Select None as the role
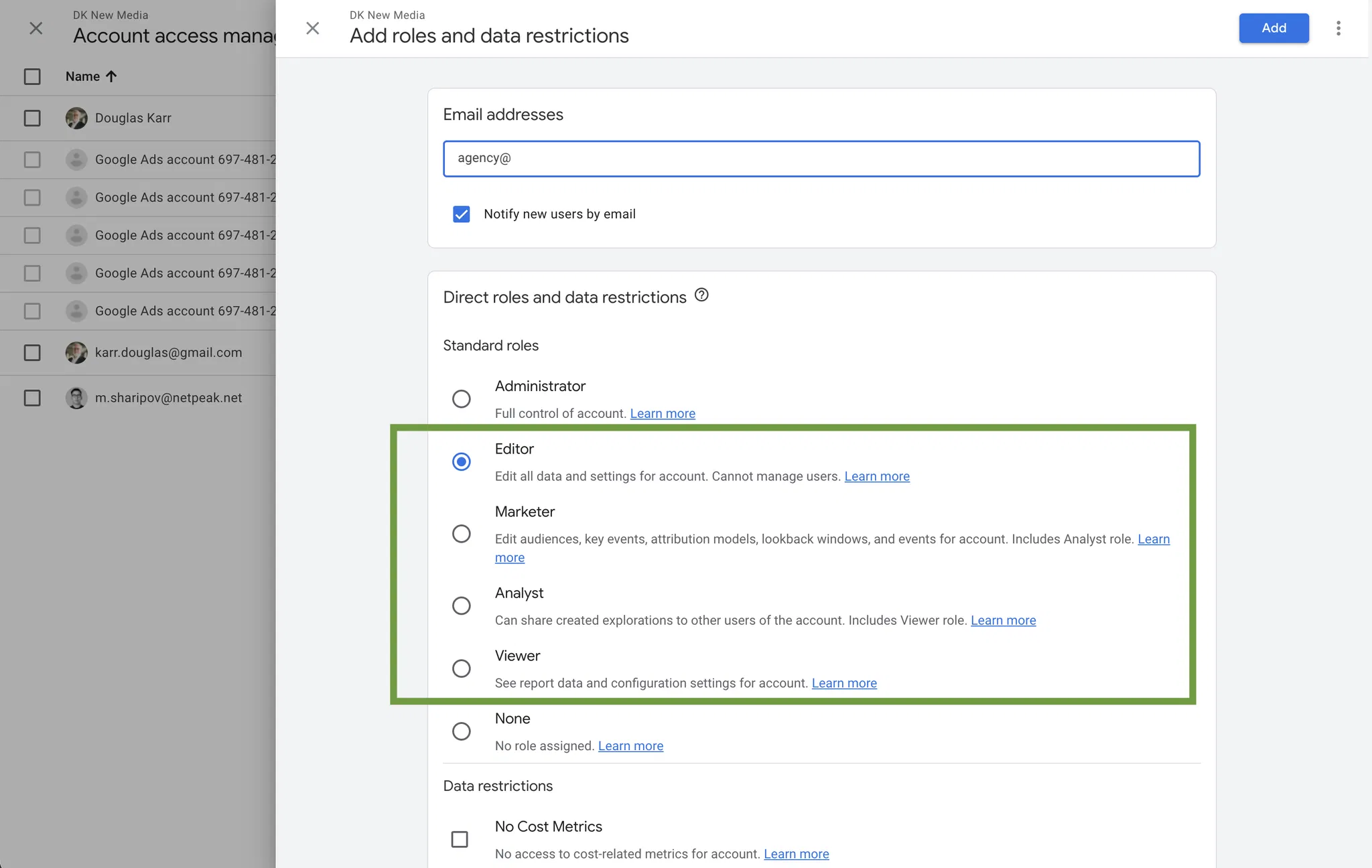The height and width of the screenshot is (868, 1372). coord(461,731)
